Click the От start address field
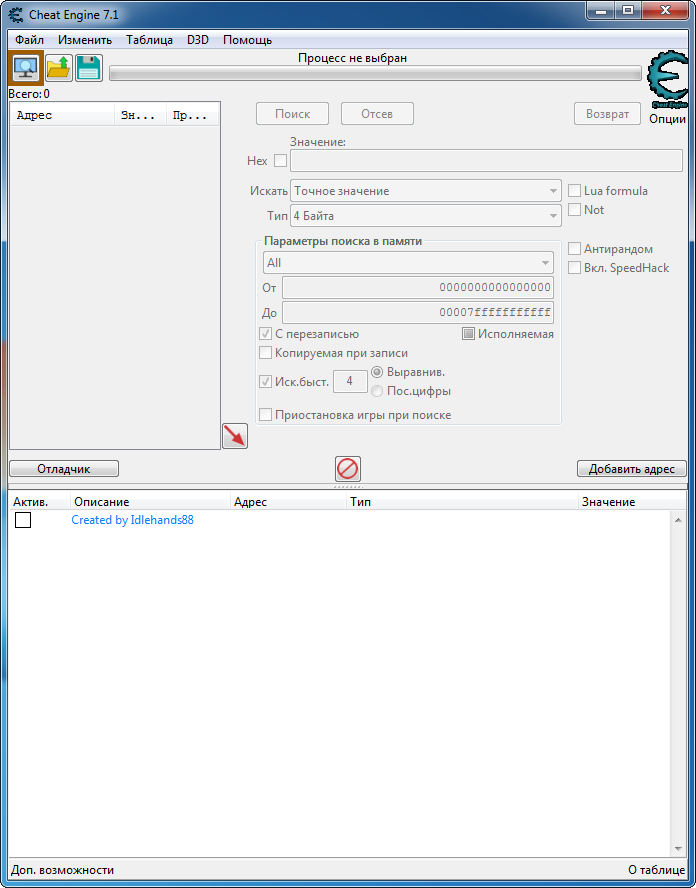The width and height of the screenshot is (696, 888). (418, 287)
